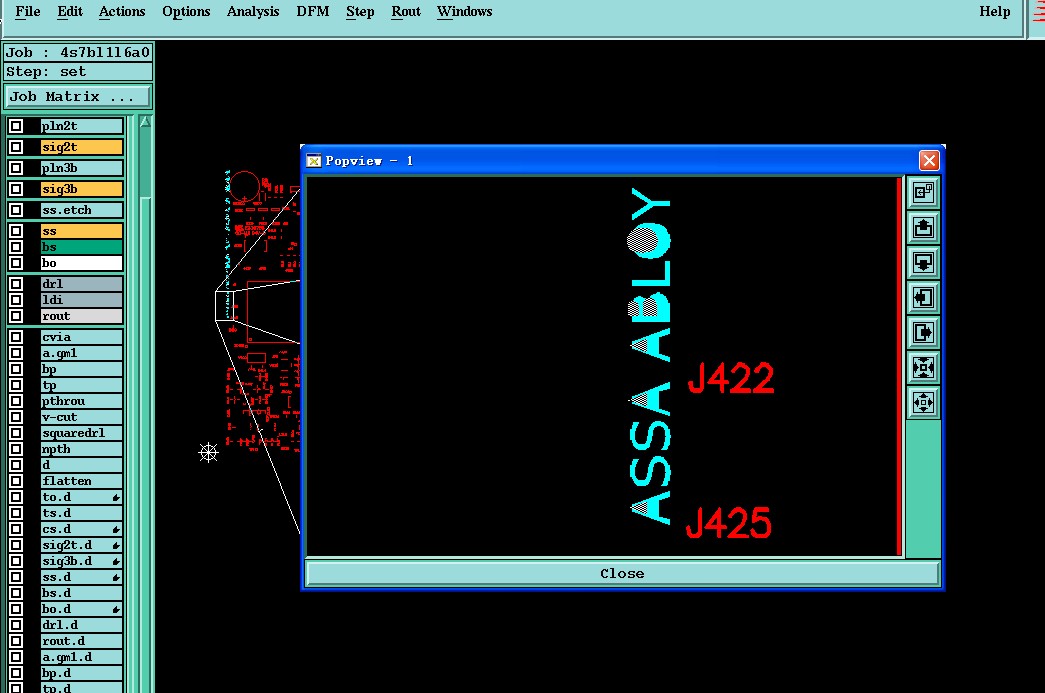Open the Analysis menu
Viewport: 1045px width, 693px height.
[x=253, y=11]
